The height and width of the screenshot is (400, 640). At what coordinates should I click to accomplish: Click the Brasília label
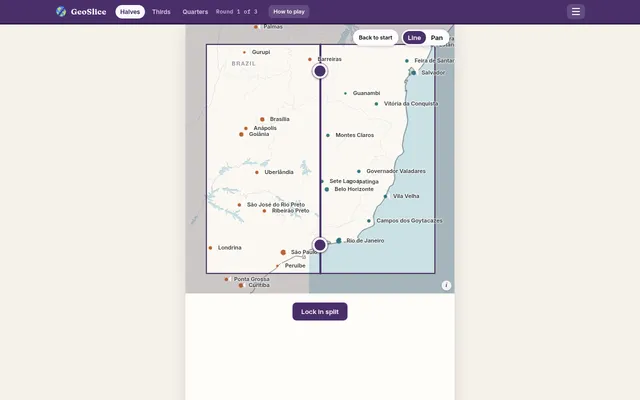pos(280,119)
